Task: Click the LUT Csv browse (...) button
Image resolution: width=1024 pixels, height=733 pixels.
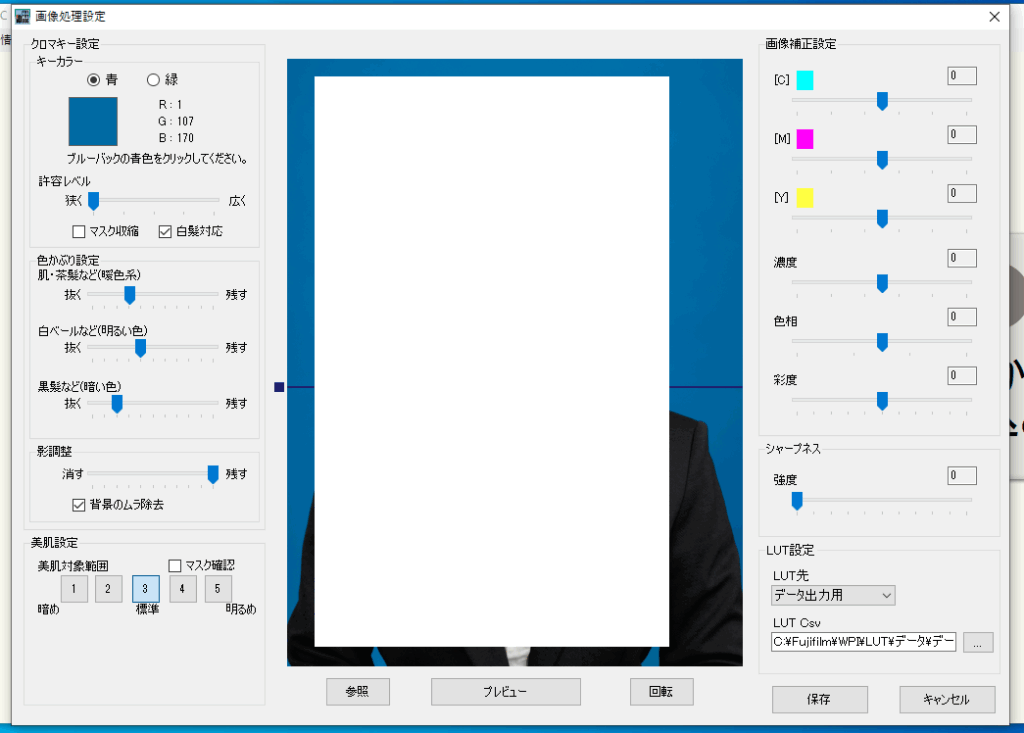Action: coord(977,642)
